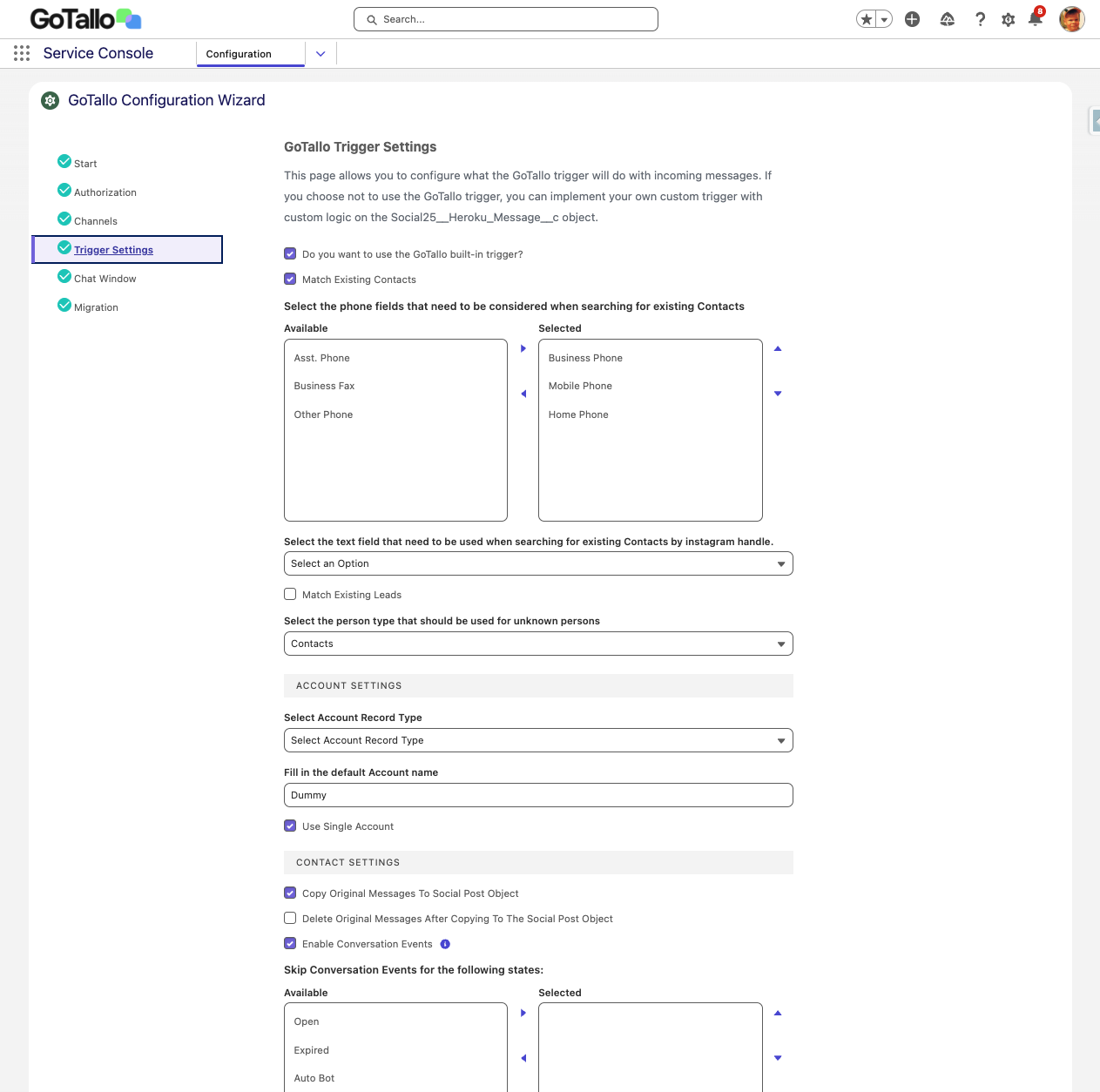The image size is (1100, 1092).
Task: Open the Instagram handle field dropdown
Action: coord(537,563)
